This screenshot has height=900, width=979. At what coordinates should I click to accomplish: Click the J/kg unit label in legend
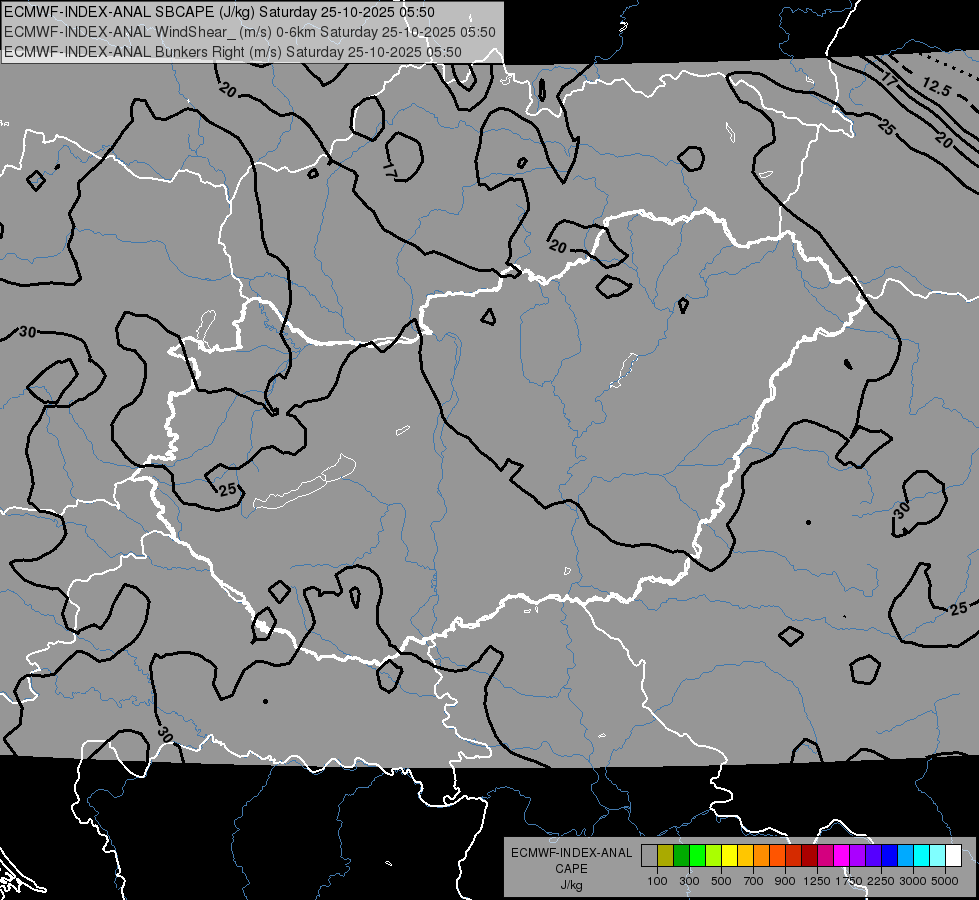pos(571,886)
